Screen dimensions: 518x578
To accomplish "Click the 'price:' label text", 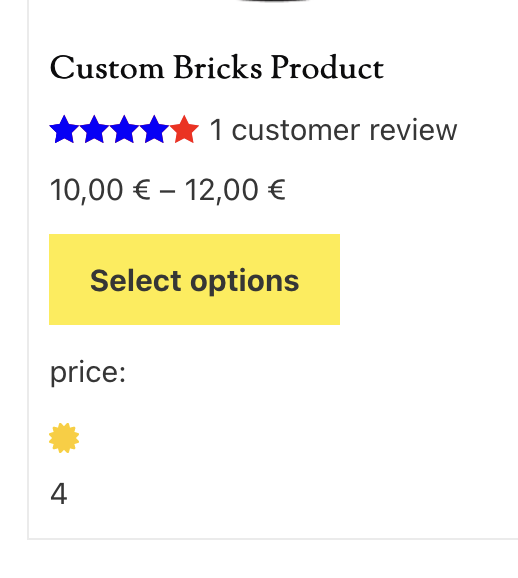I will [x=88, y=373].
